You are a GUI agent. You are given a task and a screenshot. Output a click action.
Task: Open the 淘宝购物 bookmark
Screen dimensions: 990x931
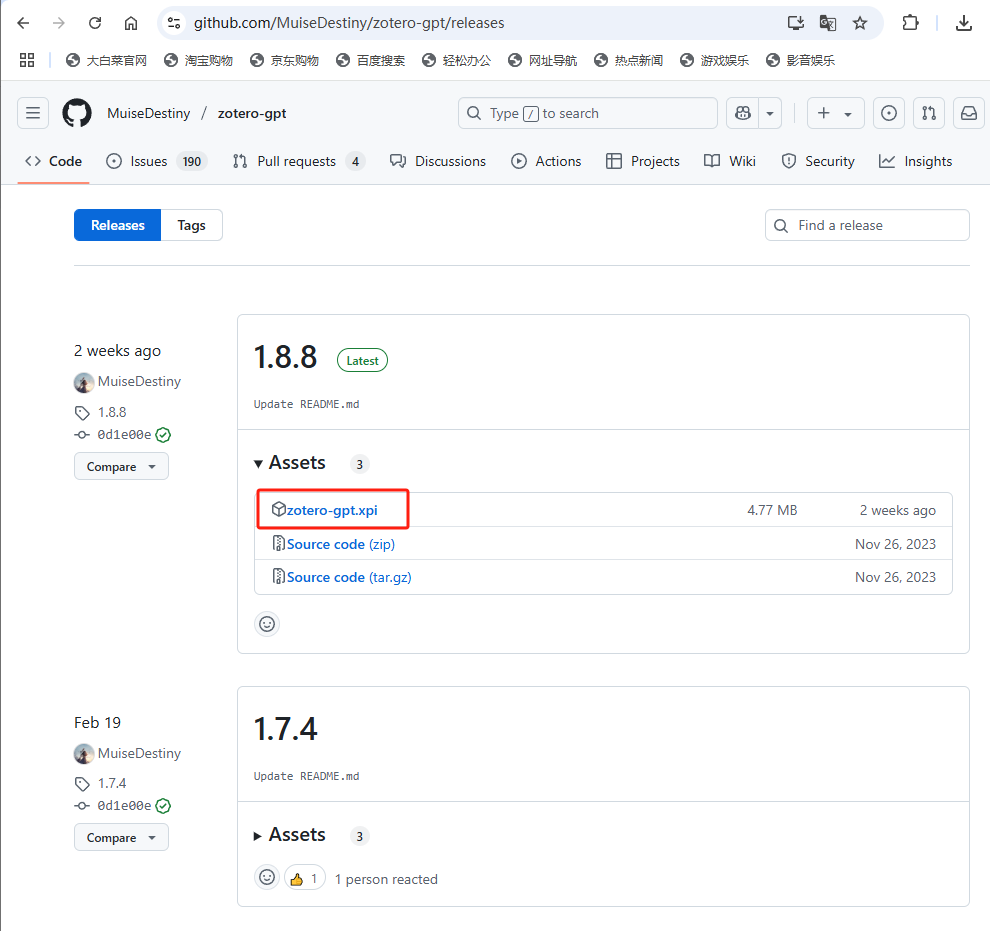click(198, 61)
